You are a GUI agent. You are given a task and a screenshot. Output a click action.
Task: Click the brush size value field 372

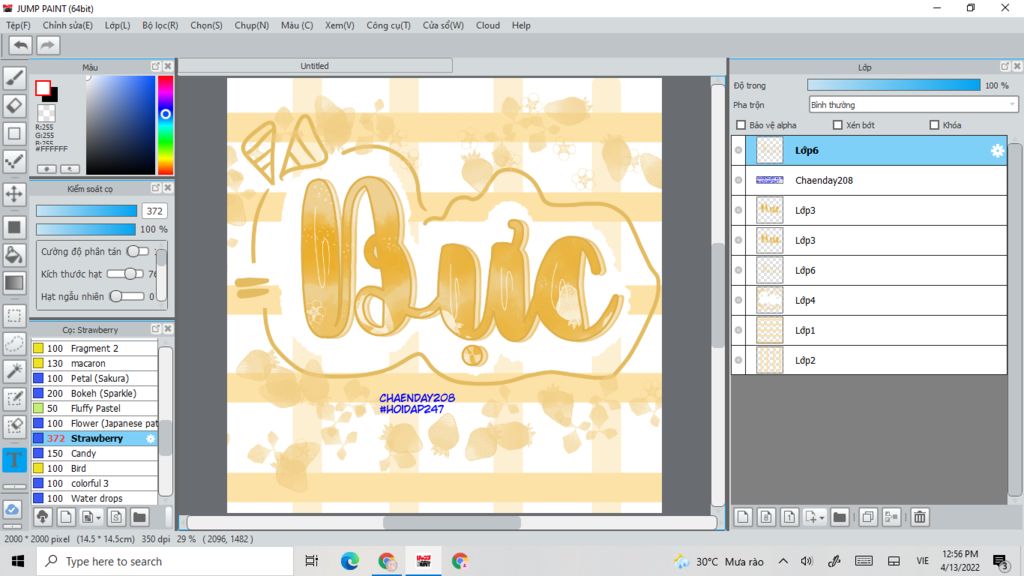point(155,211)
